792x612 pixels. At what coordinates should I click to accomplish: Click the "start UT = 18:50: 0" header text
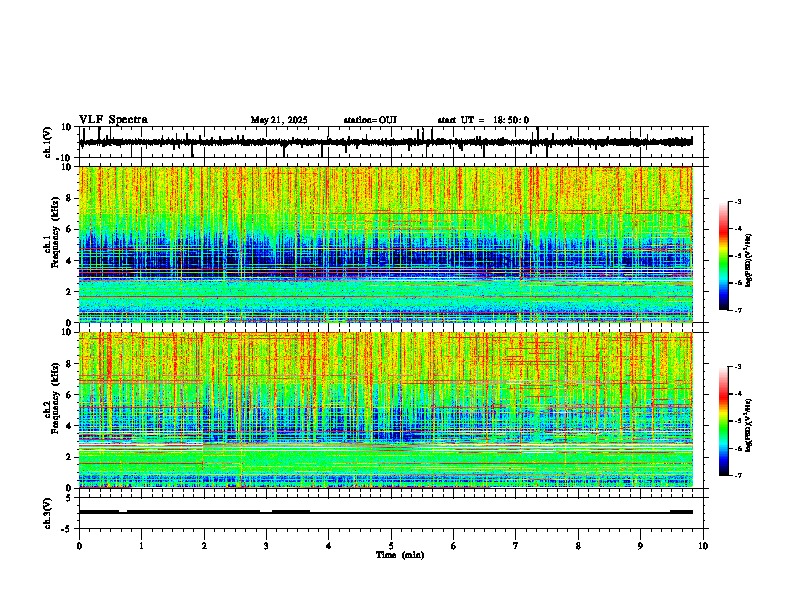483,120
